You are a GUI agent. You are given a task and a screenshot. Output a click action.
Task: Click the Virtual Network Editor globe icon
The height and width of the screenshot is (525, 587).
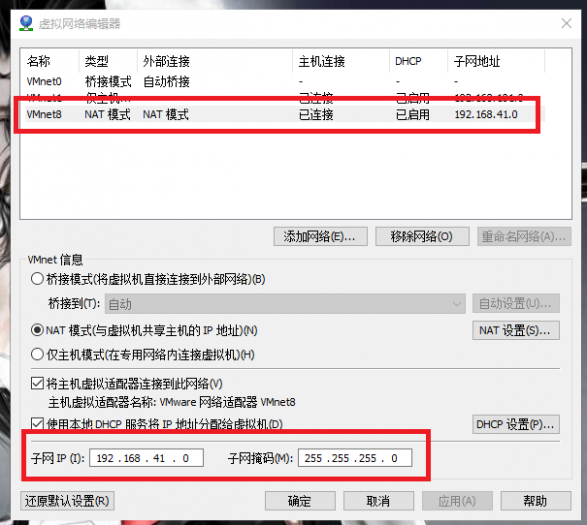click(26, 23)
